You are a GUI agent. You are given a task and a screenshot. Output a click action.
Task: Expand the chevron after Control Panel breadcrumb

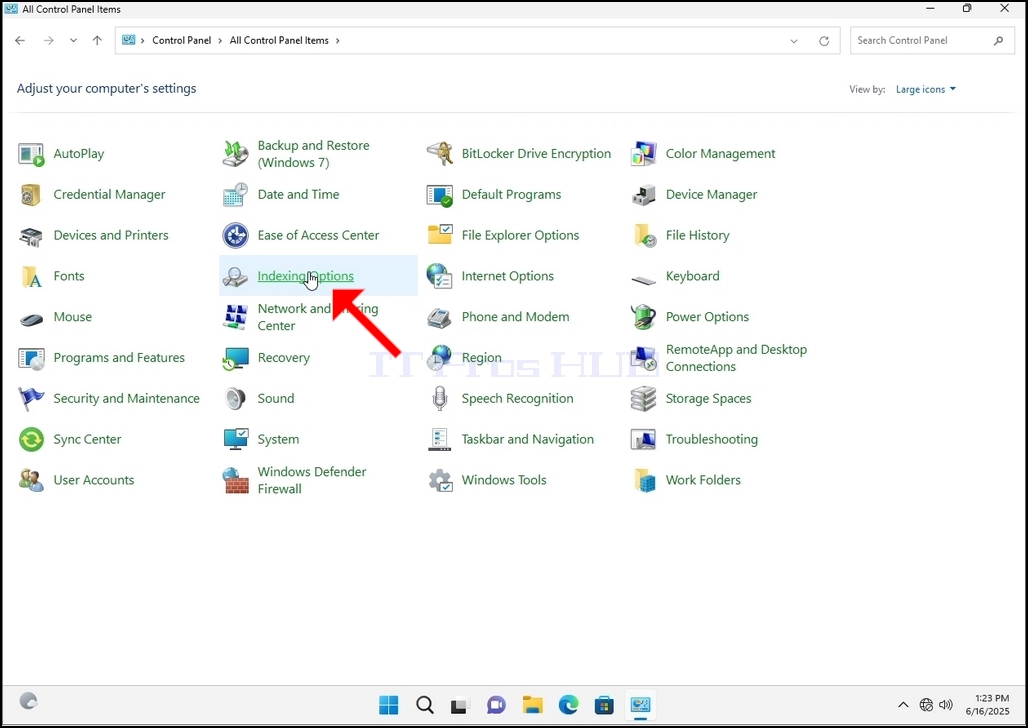click(x=220, y=41)
